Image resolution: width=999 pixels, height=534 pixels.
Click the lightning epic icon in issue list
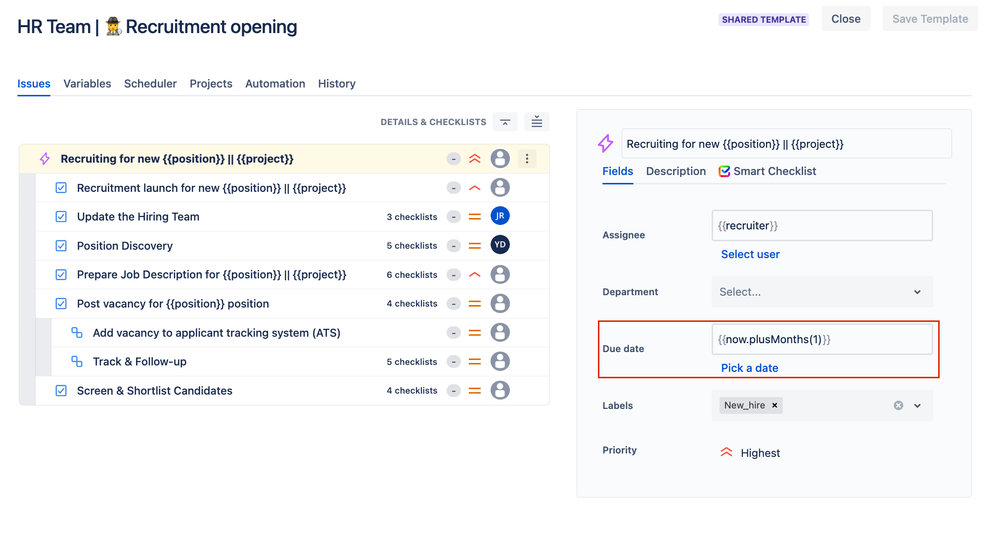point(45,159)
